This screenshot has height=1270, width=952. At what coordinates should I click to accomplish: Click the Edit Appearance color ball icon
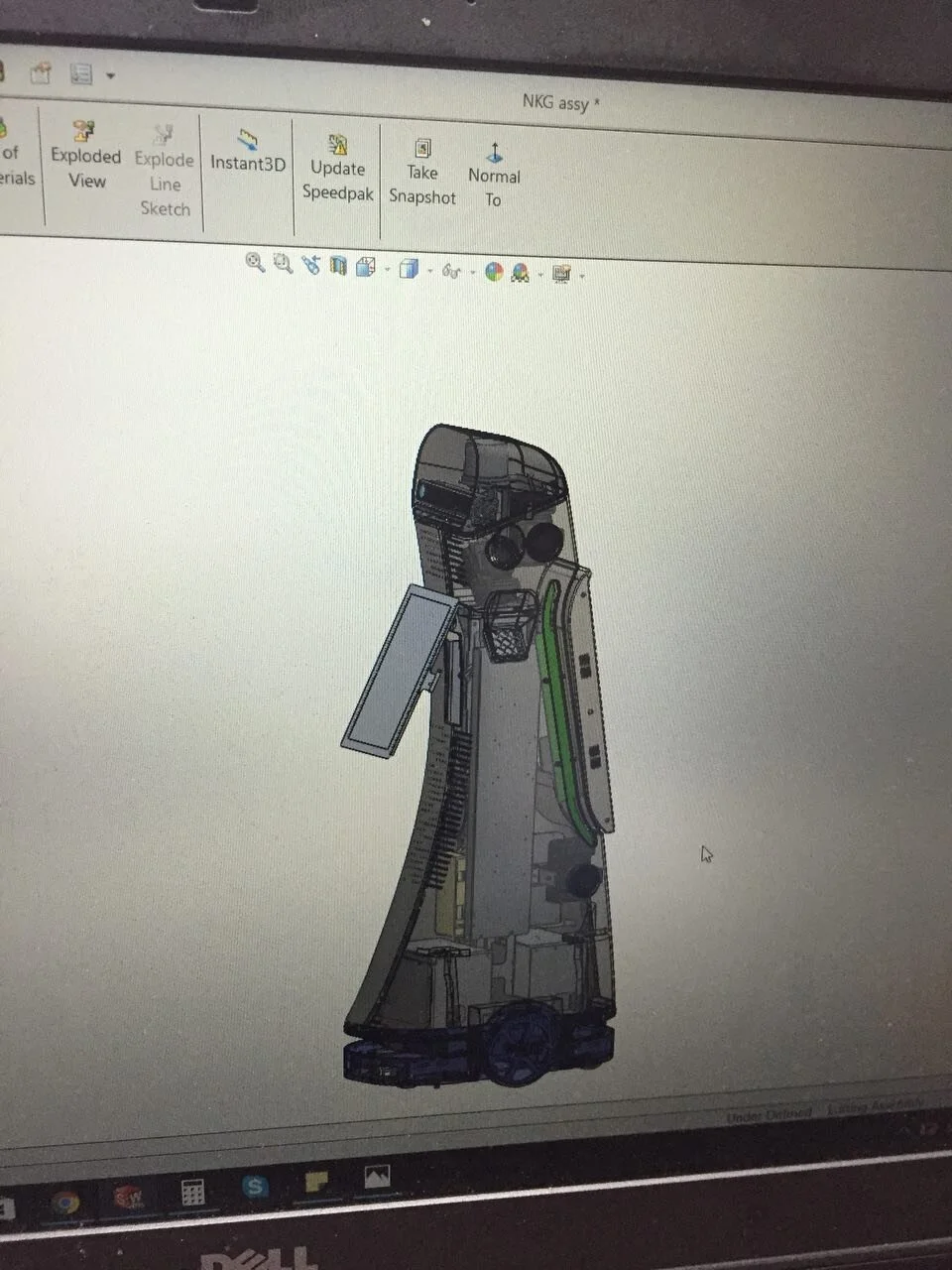494,272
